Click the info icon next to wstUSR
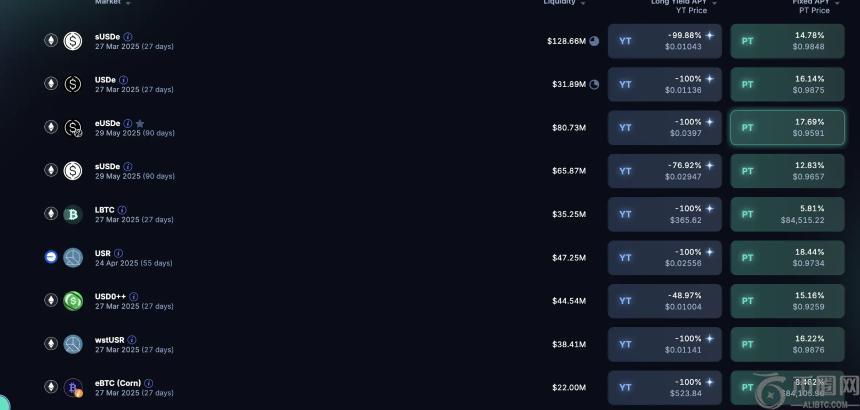This screenshot has width=860, height=410. pos(130,340)
